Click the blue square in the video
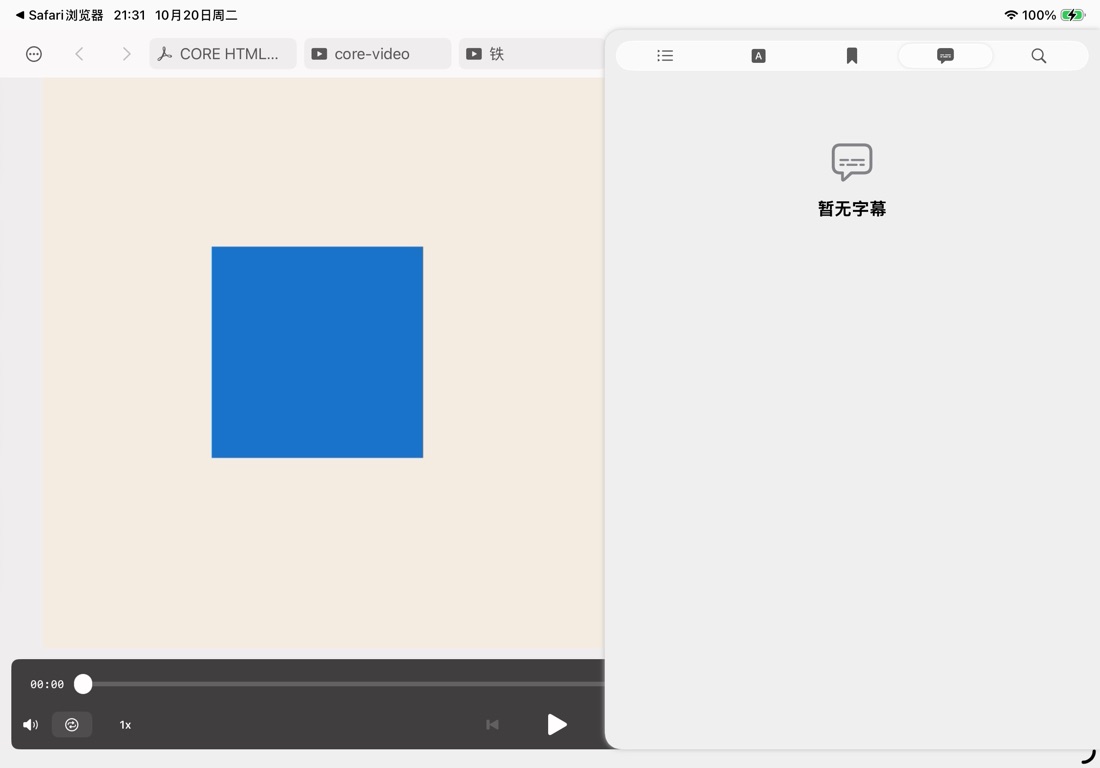The image size is (1100, 768). [x=317, y=352]
